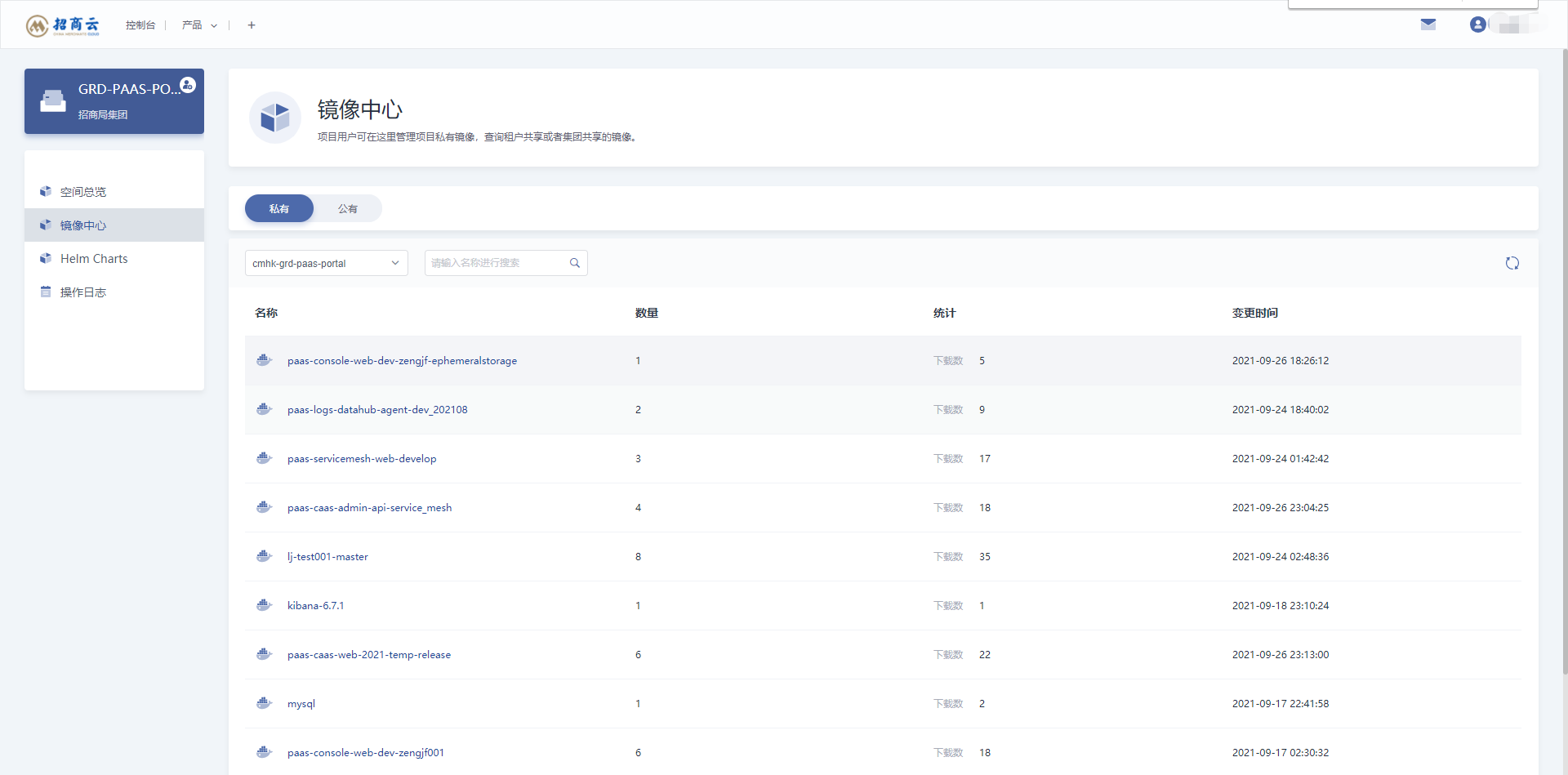Click the vertical page scrollbar
This screenshot has width=1568, height=775.
[1564, 361]
